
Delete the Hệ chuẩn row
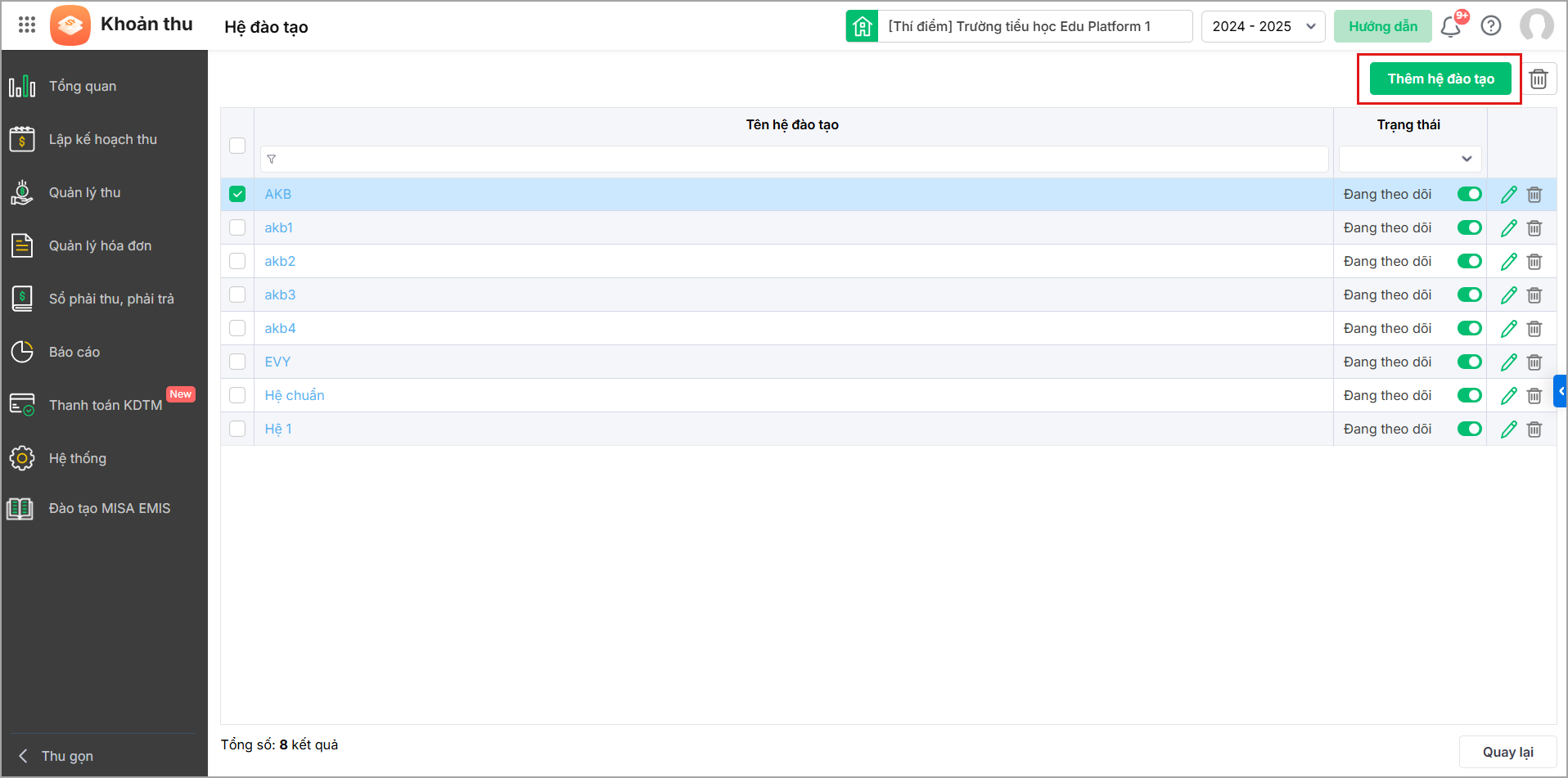coord(1534,396)
